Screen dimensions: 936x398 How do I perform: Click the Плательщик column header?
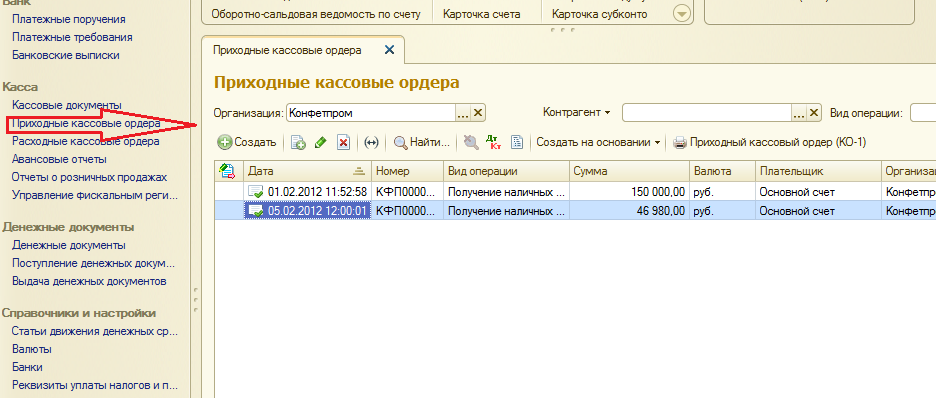click(x=818, y=171)
